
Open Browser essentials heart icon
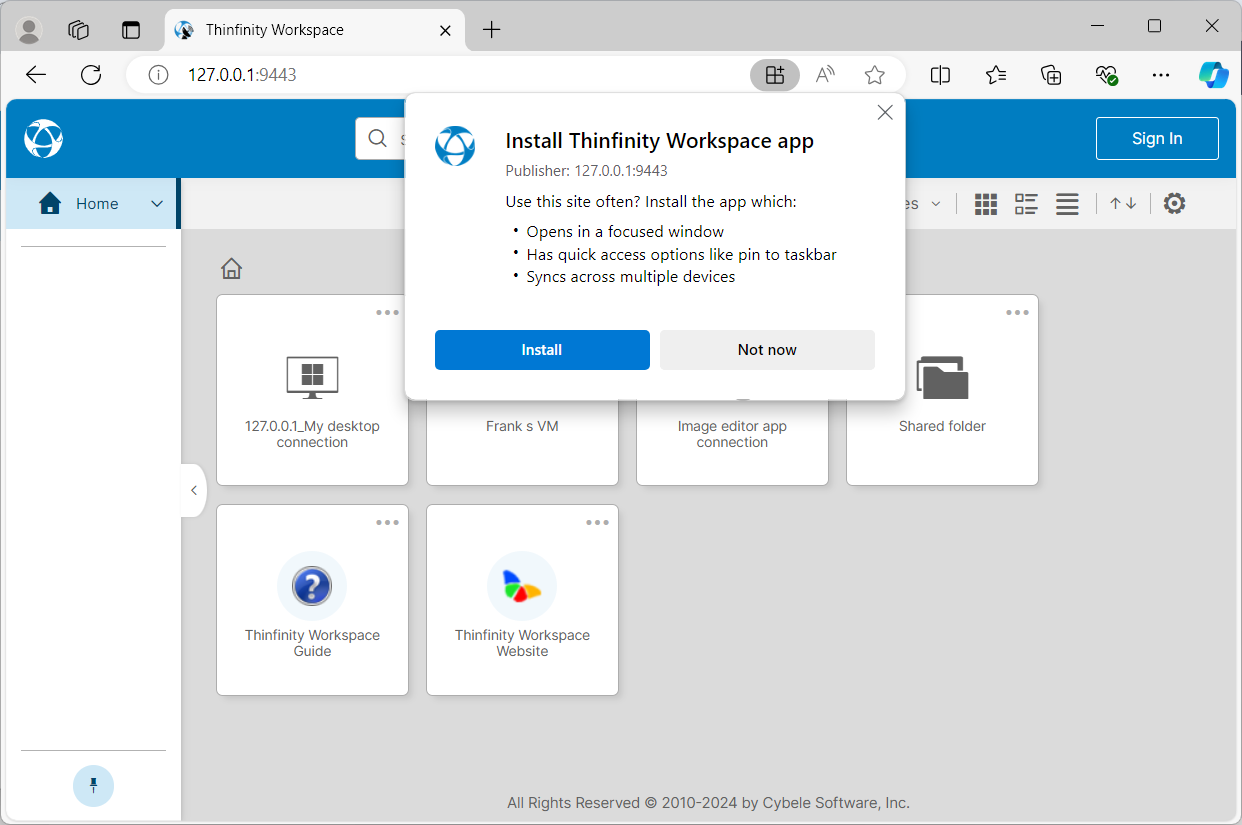point(1106,75)
